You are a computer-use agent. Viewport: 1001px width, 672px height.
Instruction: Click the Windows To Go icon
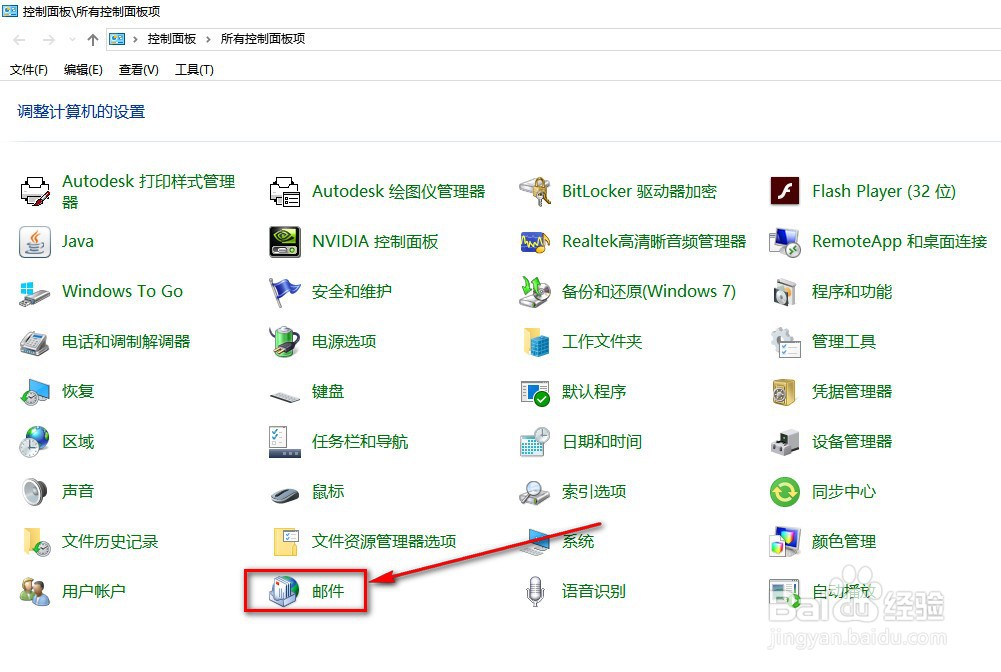click(35, 292)
